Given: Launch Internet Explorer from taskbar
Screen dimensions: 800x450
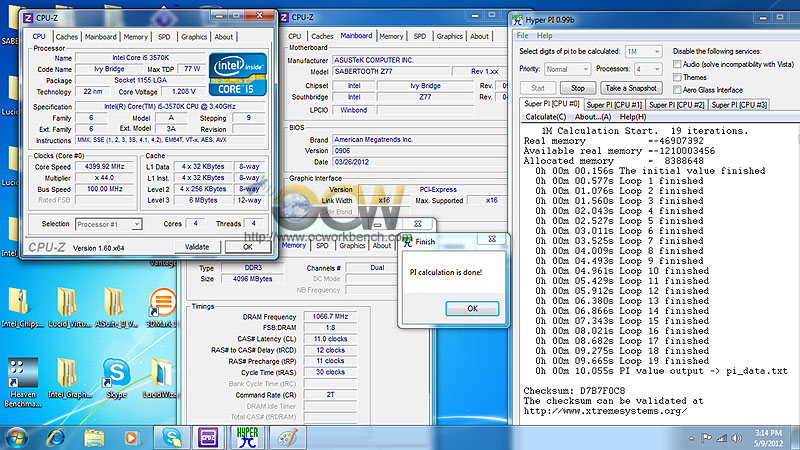Looking at the screenshot, I should pos(55,438).
